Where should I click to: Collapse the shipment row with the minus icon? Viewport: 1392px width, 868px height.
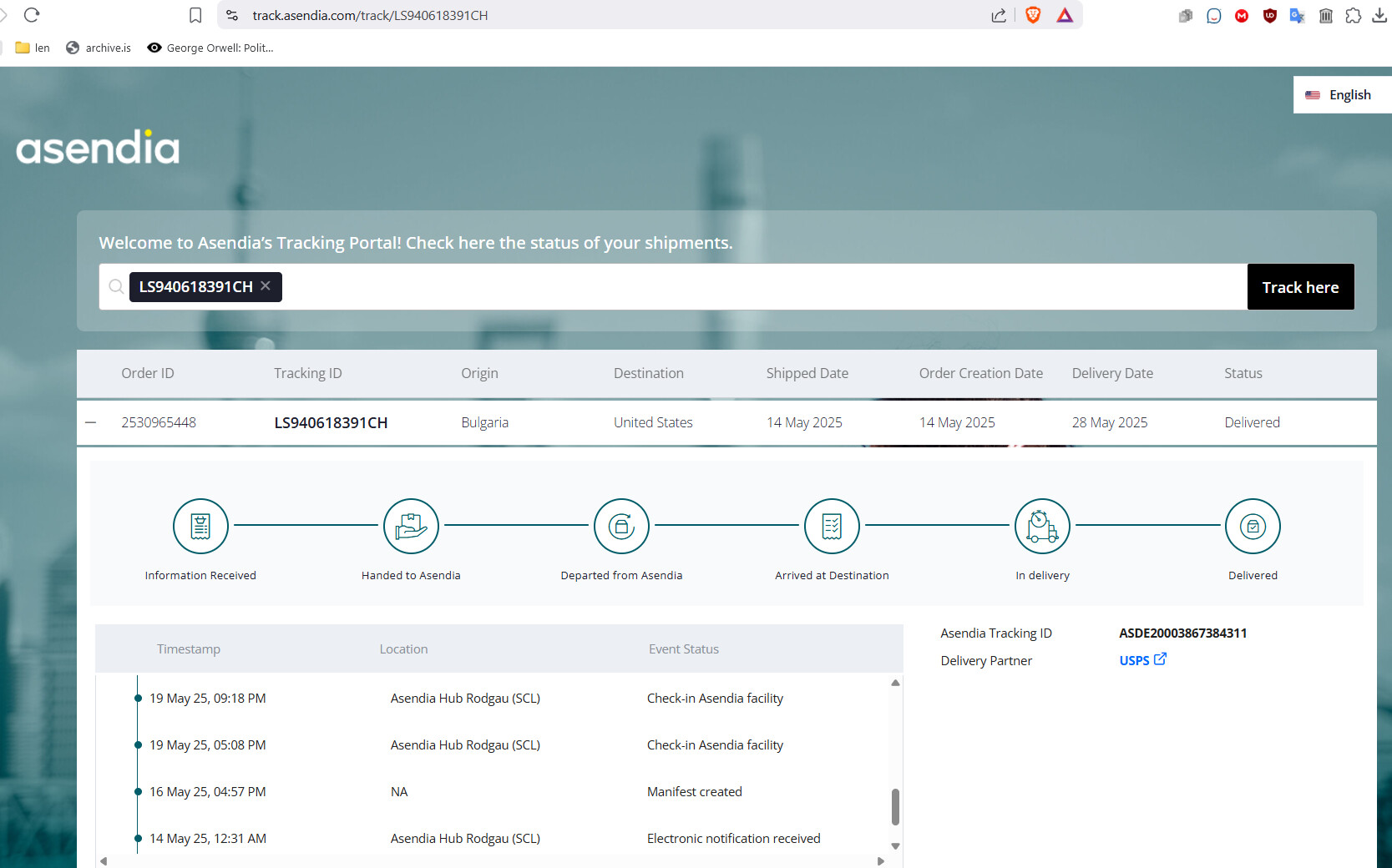(91, 422)
